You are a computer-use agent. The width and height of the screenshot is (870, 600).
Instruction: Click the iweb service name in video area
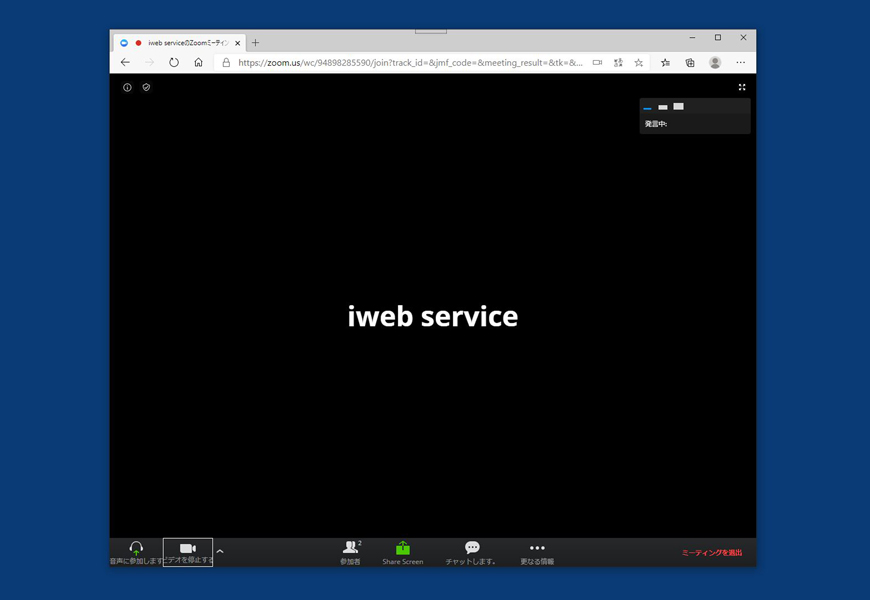433,316
